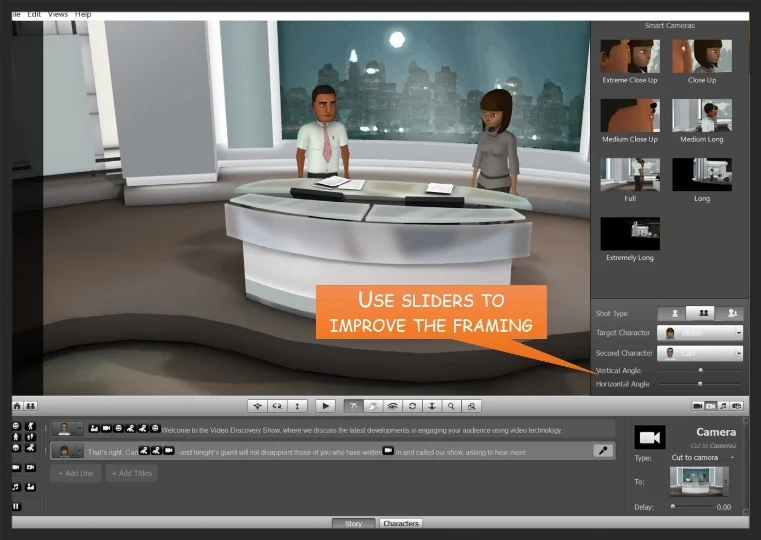Image resolution: width=761 pixels, height=540 pixels.
Task: Click the 0.00 Delay value
Action: (x=724, y=507)
